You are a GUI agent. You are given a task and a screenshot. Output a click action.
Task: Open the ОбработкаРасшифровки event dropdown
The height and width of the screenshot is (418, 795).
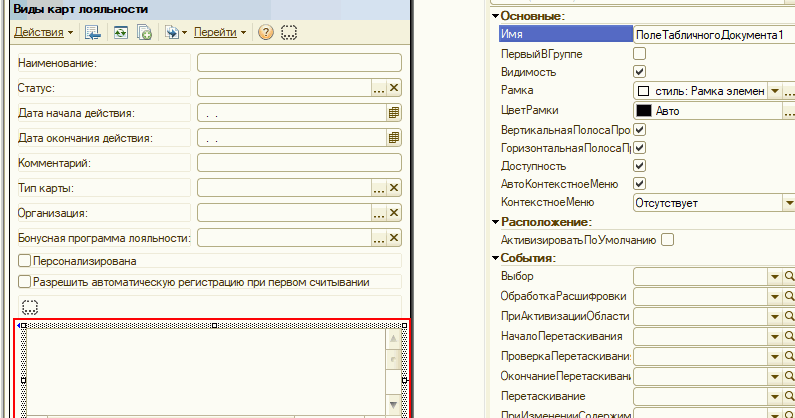775,297
